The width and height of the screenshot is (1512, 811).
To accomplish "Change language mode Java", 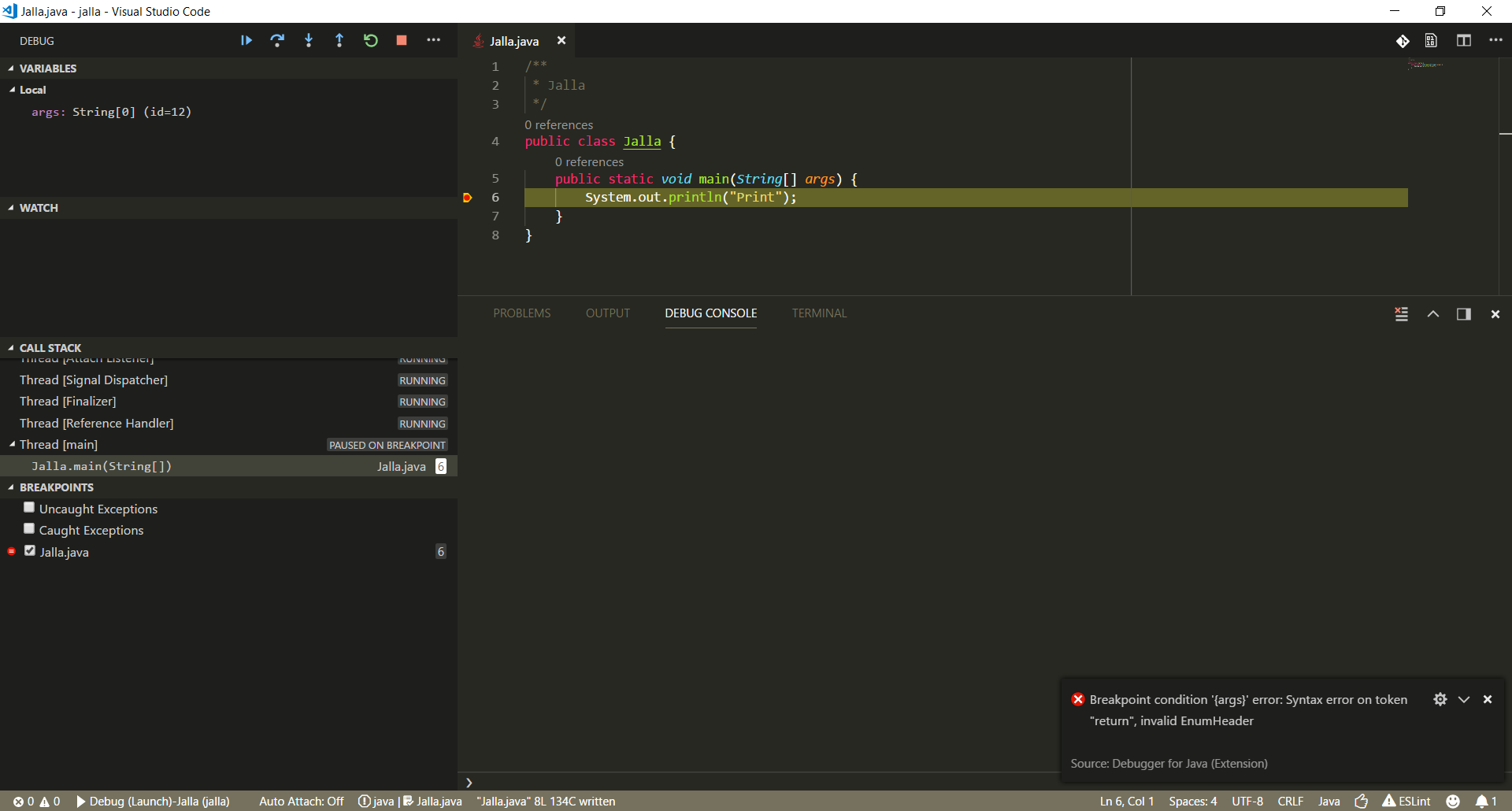I will [x=1329, y=801].
